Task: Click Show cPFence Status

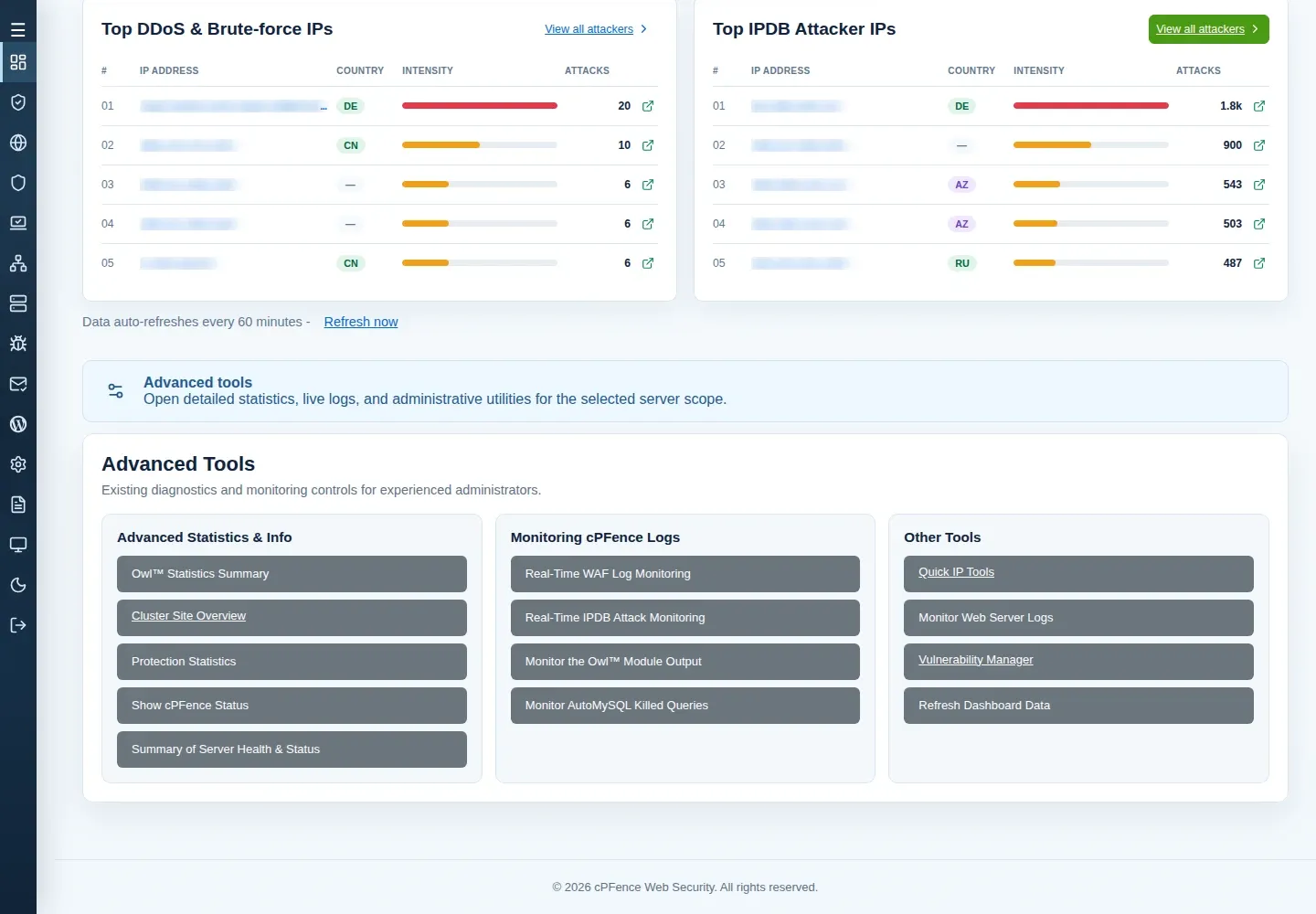Action: tap(292, 706)
